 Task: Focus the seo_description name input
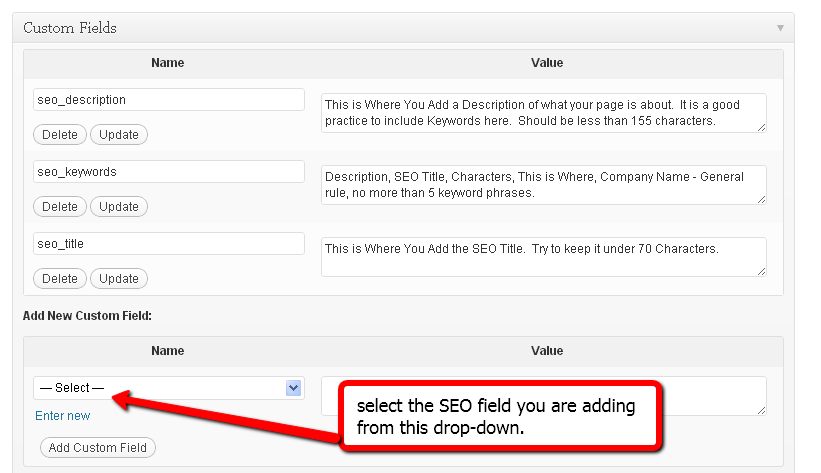pos(168,100)
